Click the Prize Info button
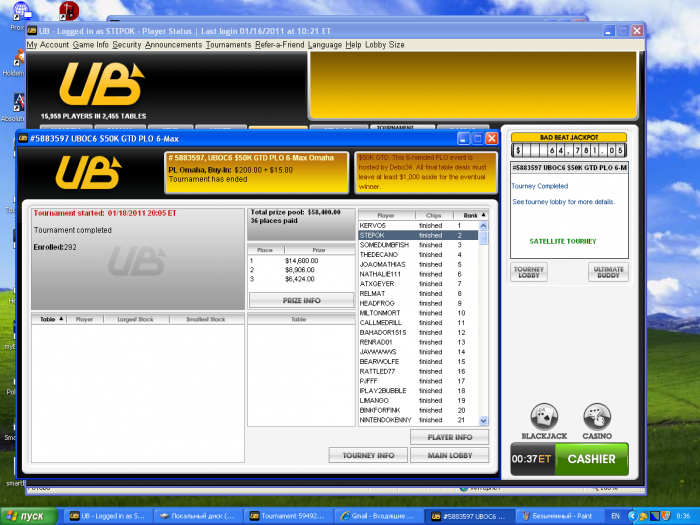The width and height of the screenshot is (700, 525). (301, 300)
